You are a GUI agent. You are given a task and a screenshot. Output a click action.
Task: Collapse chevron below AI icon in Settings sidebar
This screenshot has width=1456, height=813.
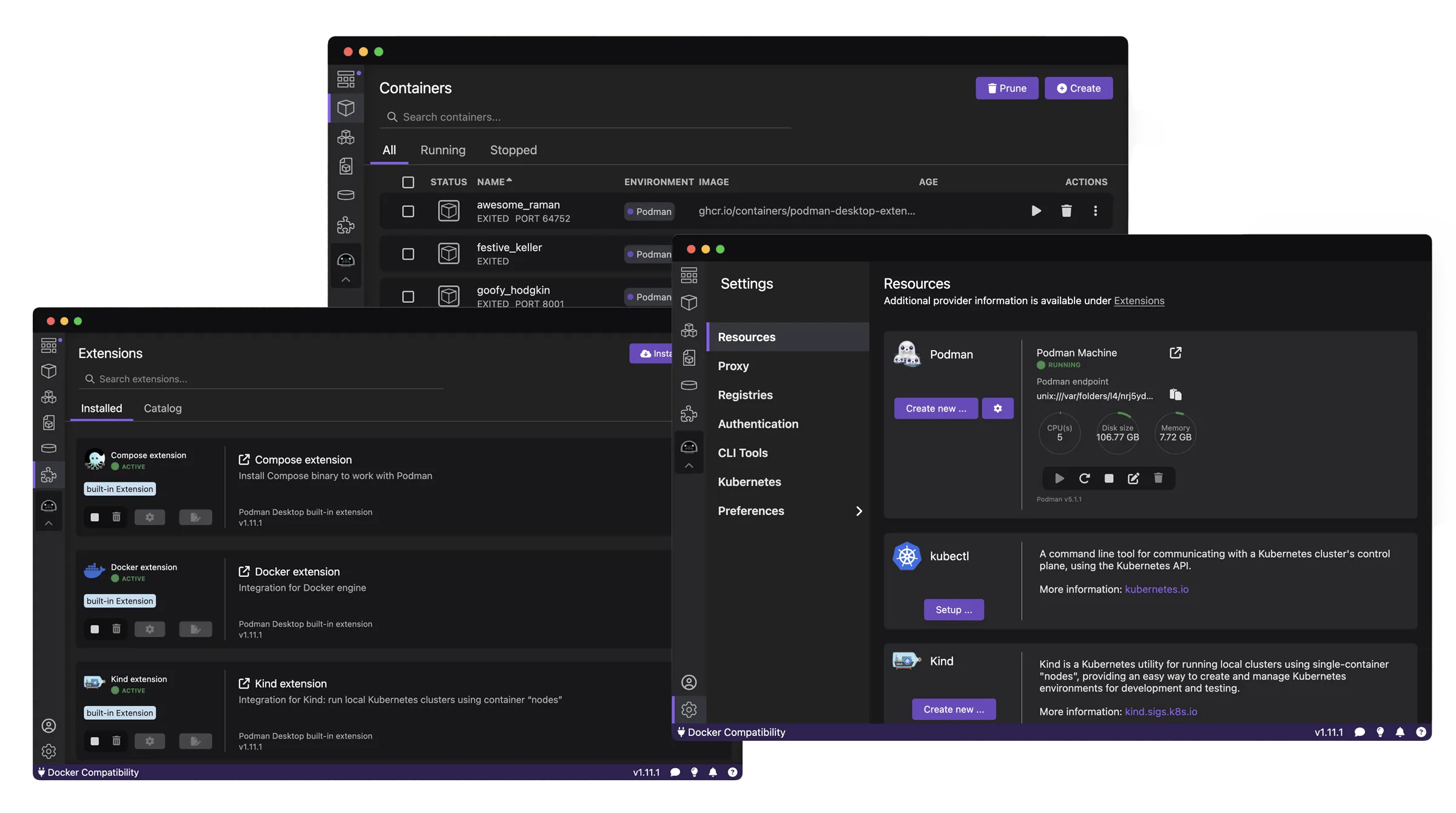point(689,465)
